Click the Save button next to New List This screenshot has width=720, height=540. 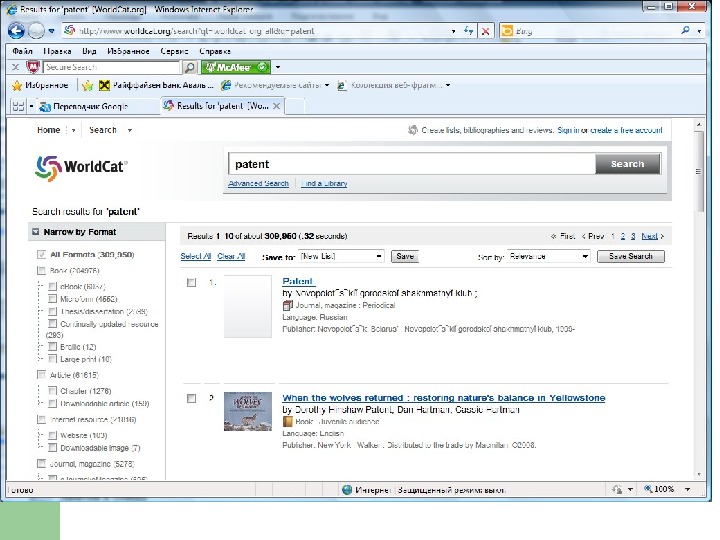tap(405, 256)
